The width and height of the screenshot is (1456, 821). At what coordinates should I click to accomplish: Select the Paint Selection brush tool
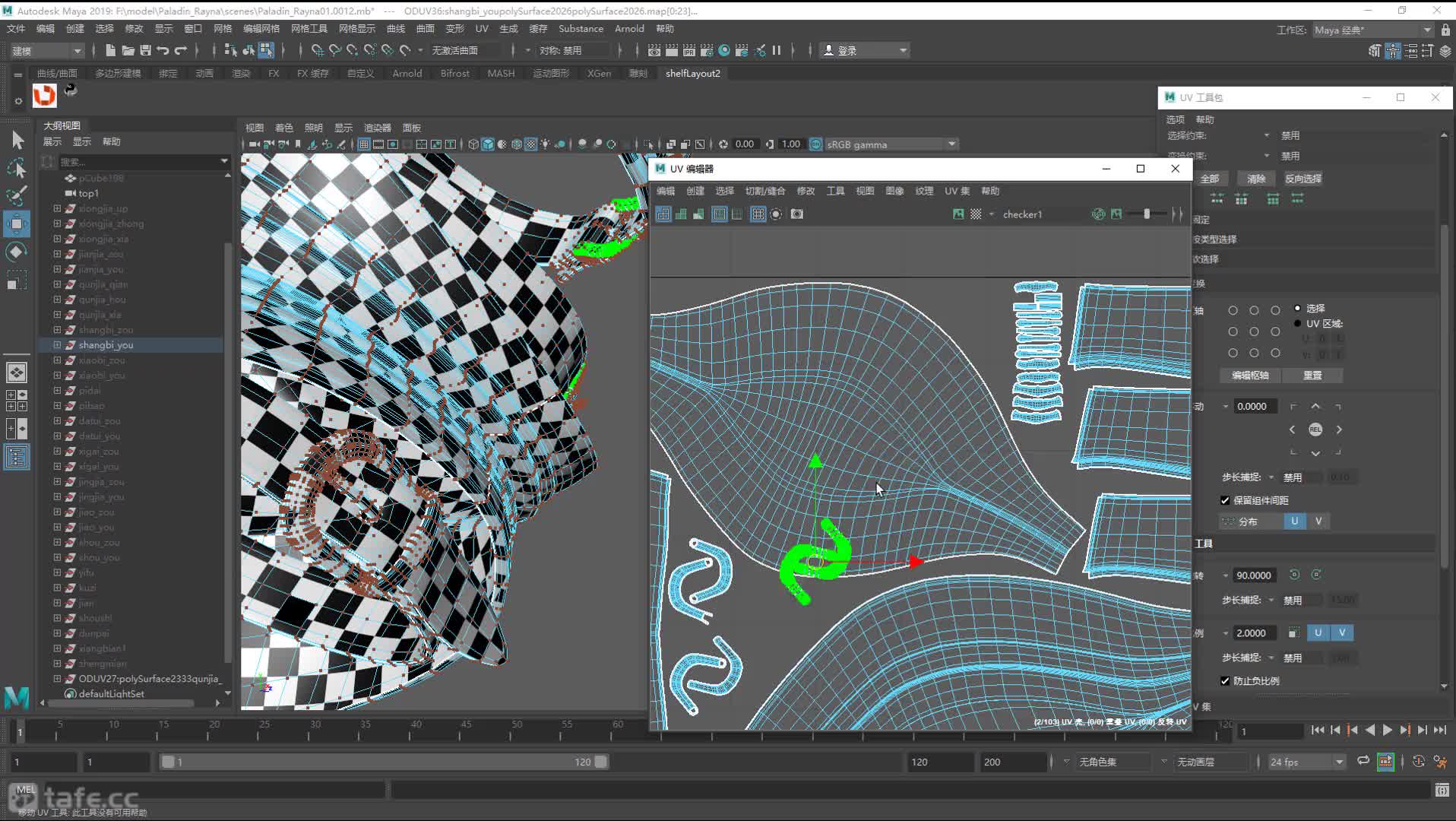(17, 196)
